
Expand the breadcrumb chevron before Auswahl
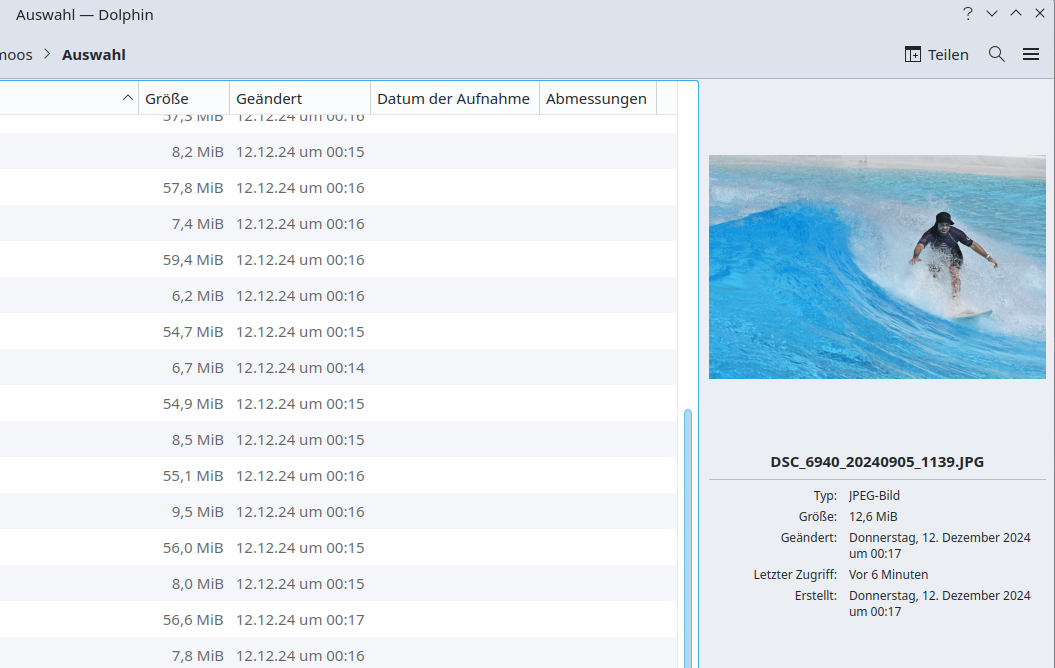point(47,54)
